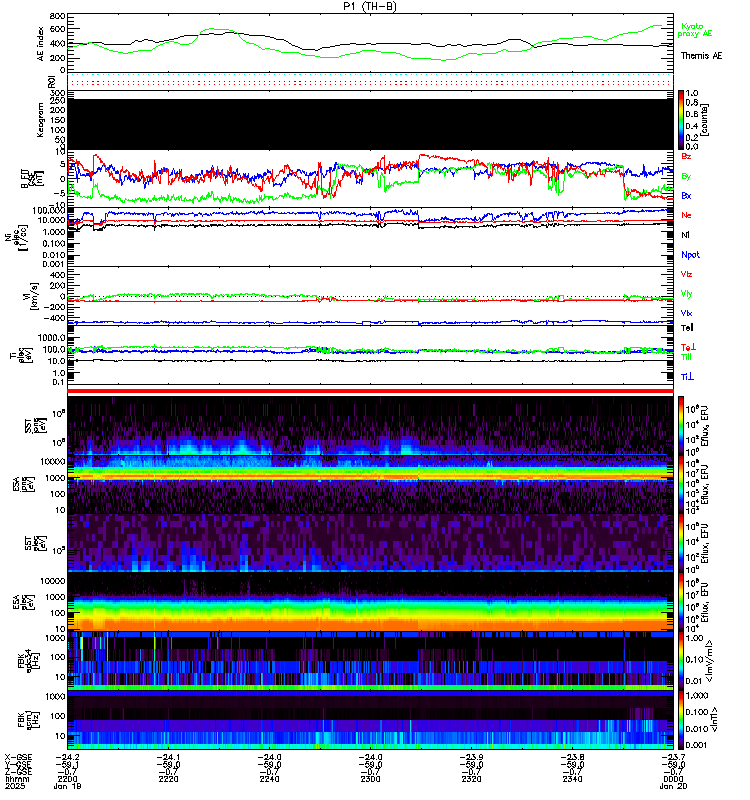
Task: Click the ESA ions [eV] y-axis label
Action: point(23,484)
